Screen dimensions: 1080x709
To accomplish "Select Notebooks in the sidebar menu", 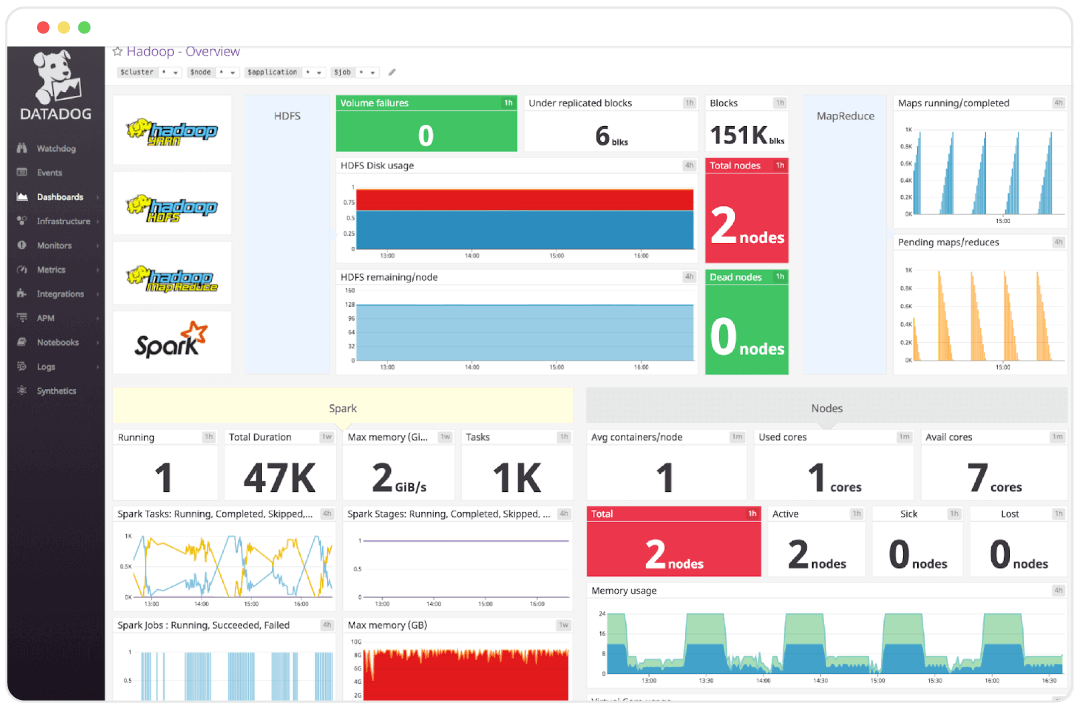I will pyautogui.click(x=34, y=342).
